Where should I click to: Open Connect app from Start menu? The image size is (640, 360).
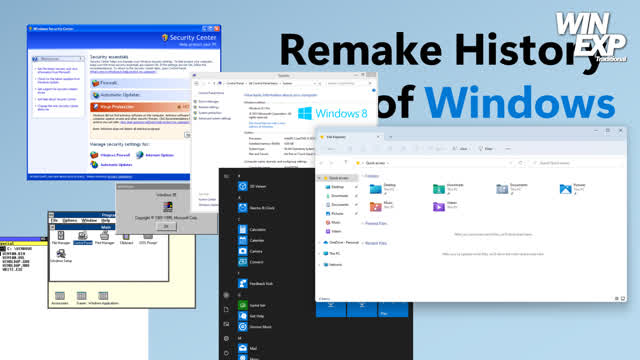251,262
